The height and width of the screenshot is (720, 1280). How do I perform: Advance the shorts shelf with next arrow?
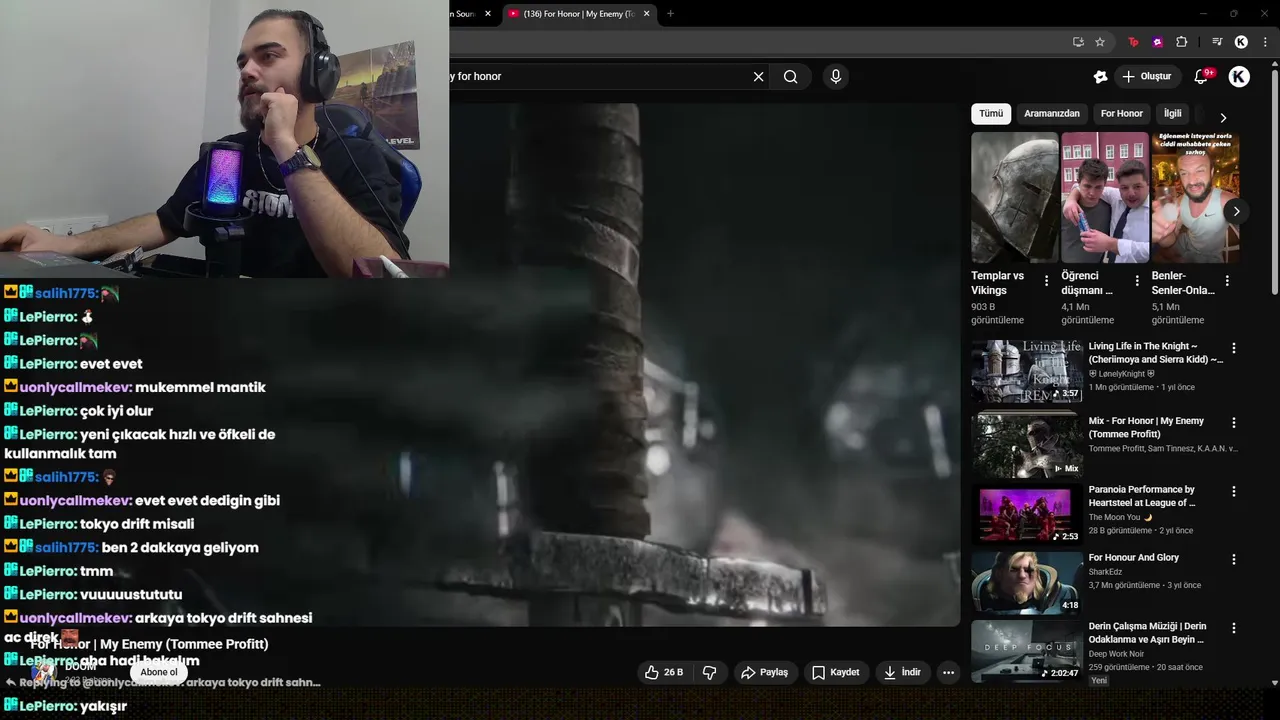click(x=1236, y=211)
